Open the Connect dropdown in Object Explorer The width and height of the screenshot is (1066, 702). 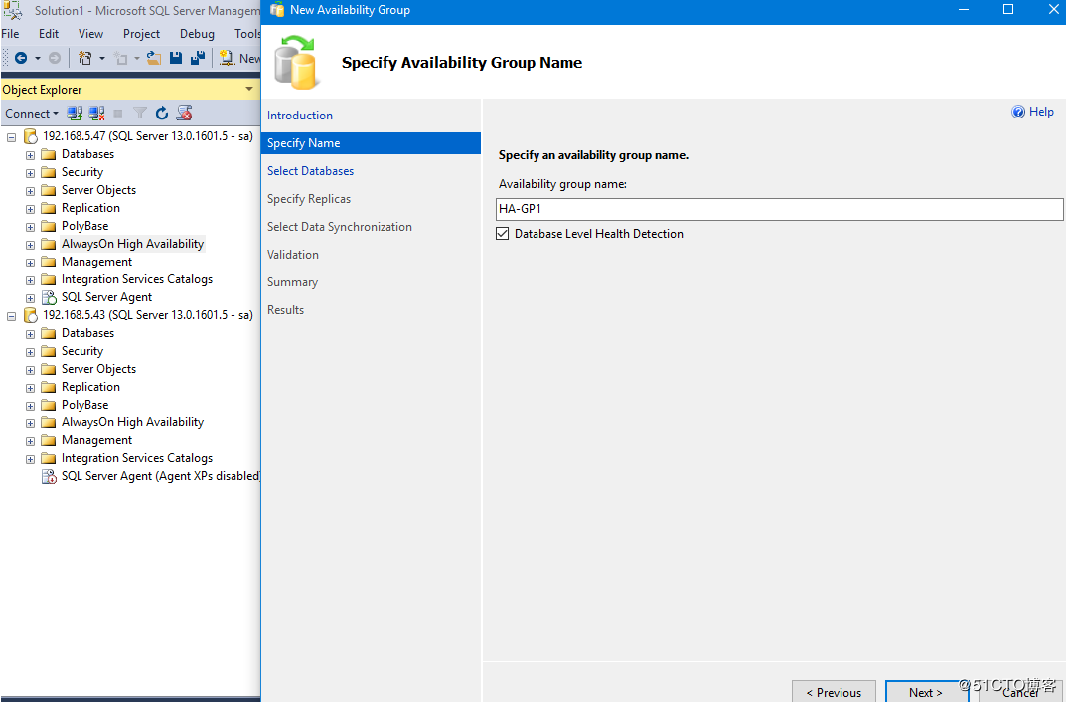32,113
